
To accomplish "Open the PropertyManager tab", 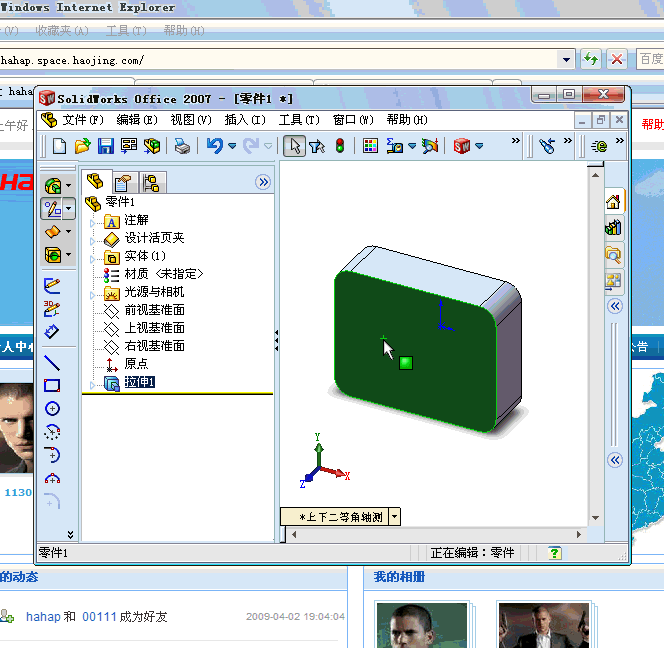I will (123, 183).
